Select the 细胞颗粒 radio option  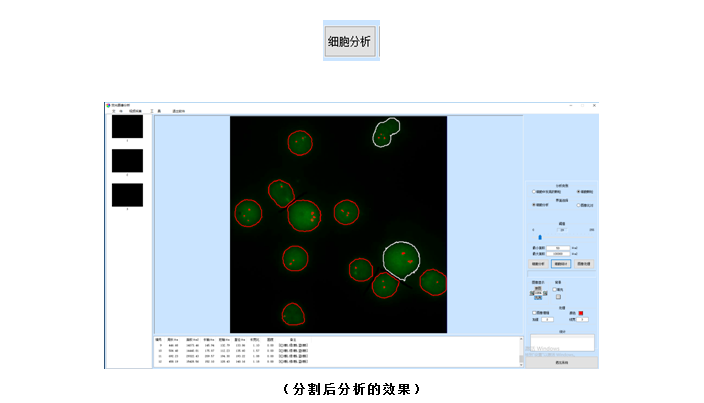tap(579, 191)
